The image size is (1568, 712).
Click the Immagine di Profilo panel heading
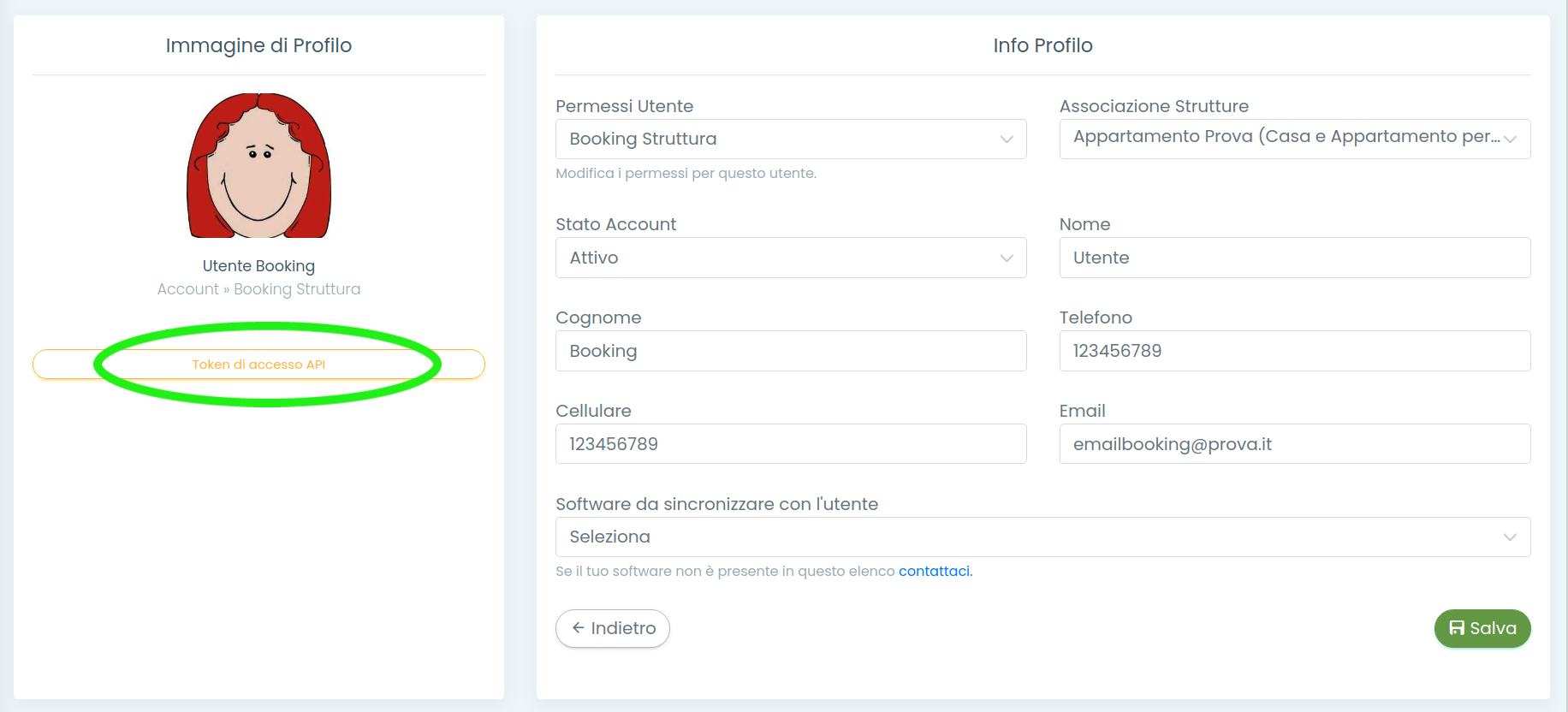tap(258, 45)
